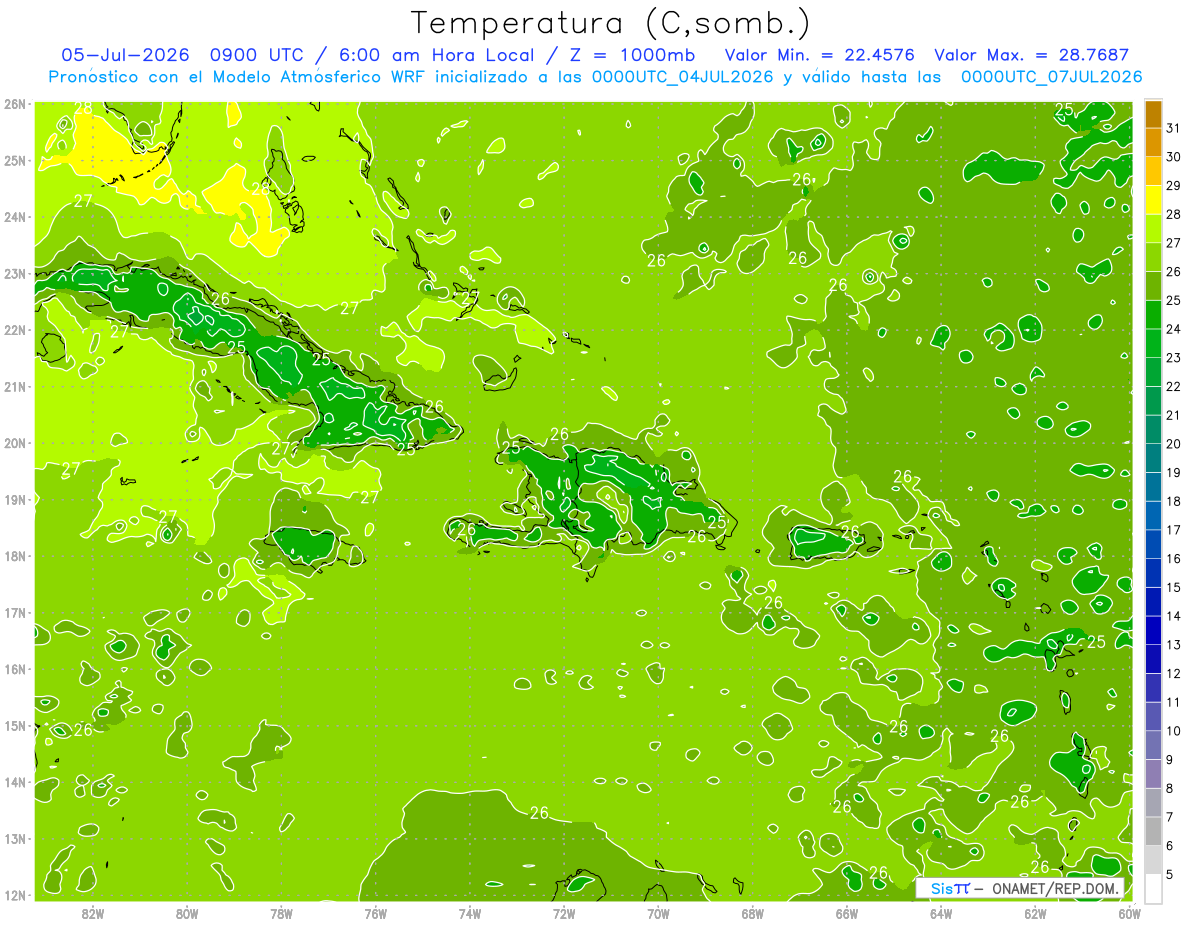Click longitude axis label "72W"
Image resolution: width=1200 pixels, height=927 pixels.
564,913
